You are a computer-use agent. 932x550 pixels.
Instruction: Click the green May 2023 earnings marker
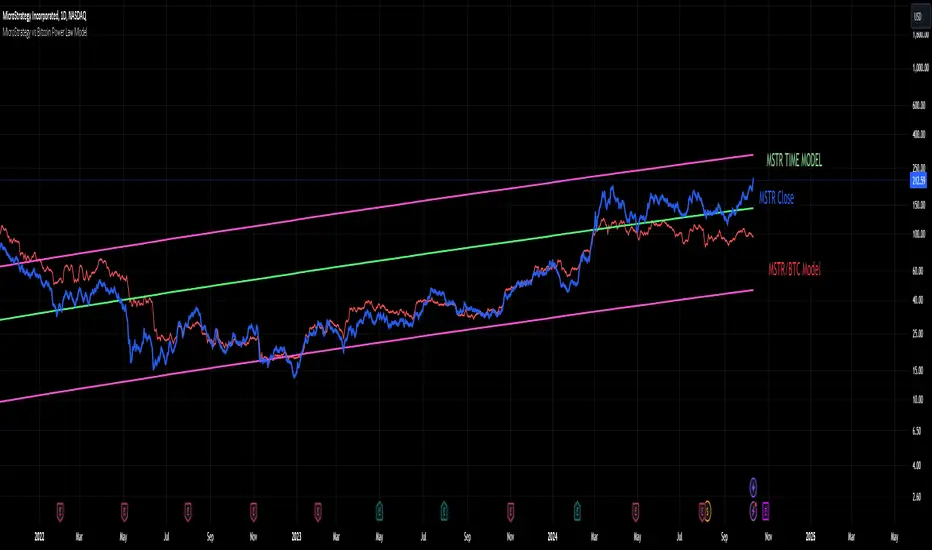coord(379,511)
